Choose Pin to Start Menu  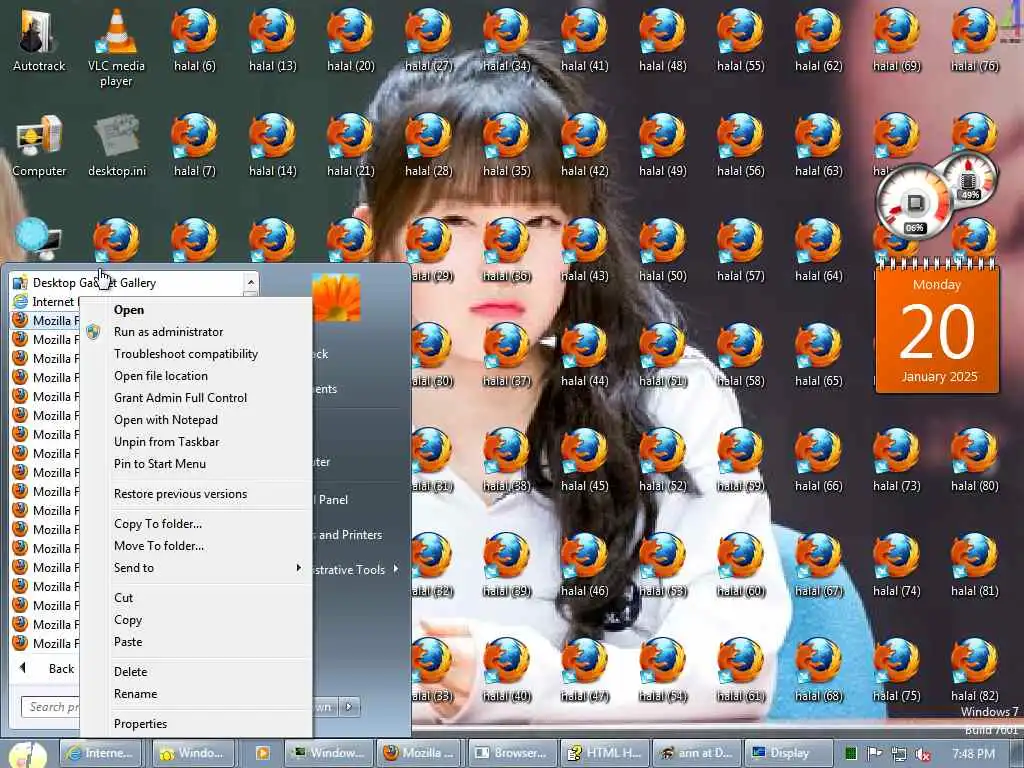click(x=159, y=464)
